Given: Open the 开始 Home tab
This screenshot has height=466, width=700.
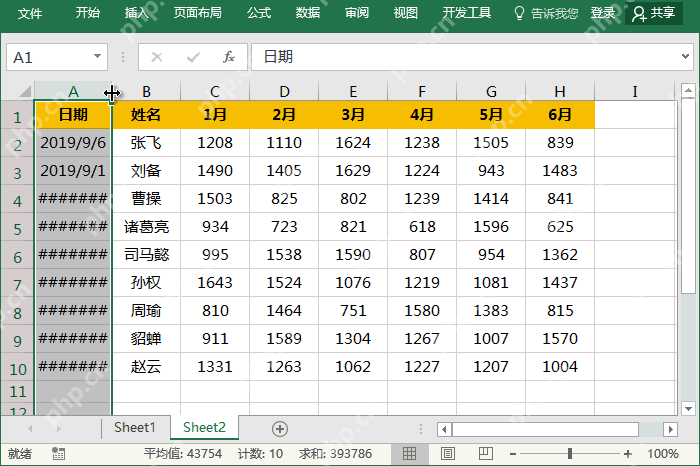Looking at the screenshot, I should click(x=88, y=13).
